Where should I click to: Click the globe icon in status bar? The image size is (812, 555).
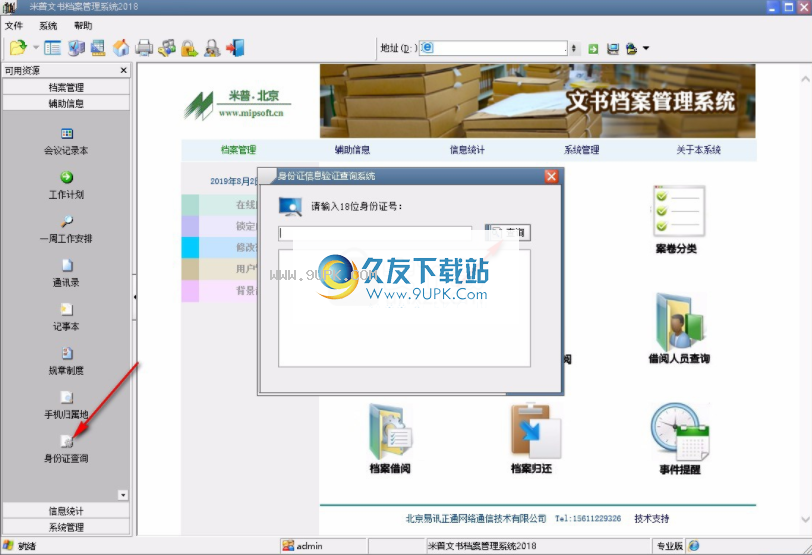pyautogui.click(x=694, y=546)
